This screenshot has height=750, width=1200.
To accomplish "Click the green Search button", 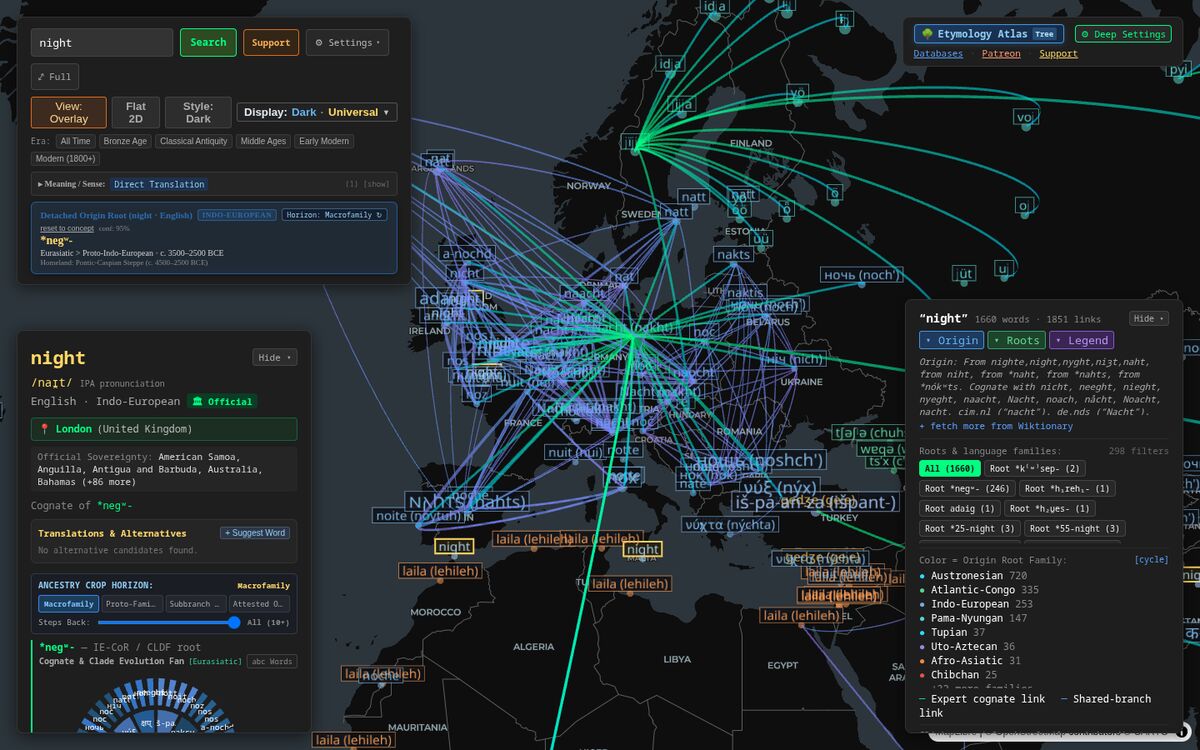I will tap(208, 43).
